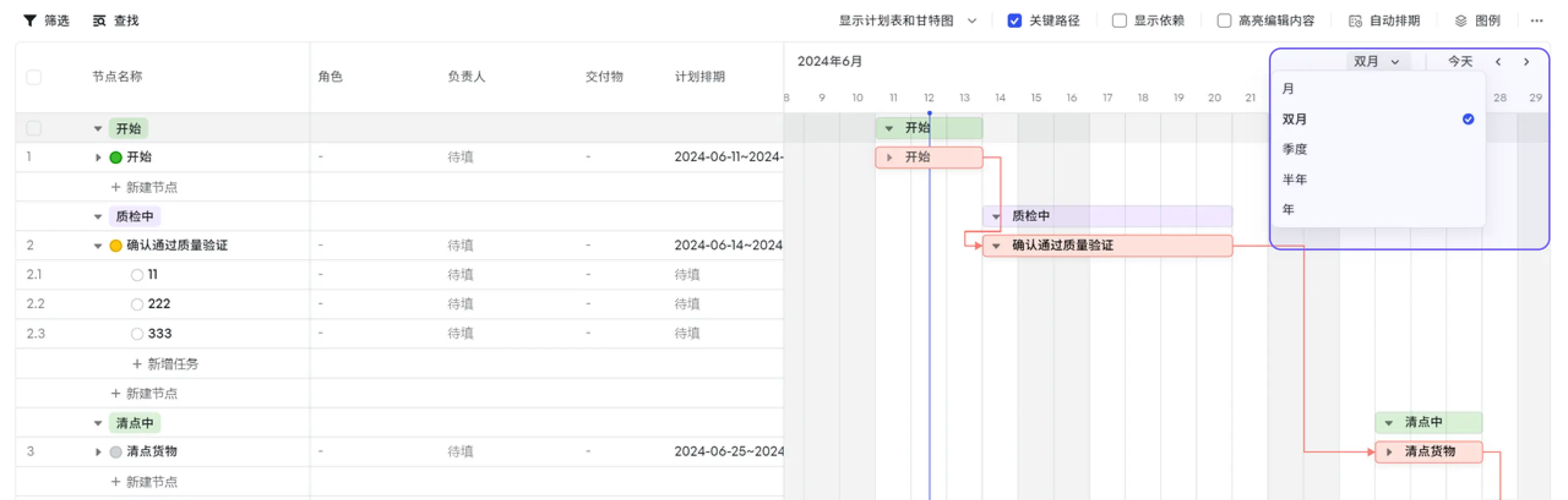Click the yellow status dot beside 确认通过质量验证

[x=116, y=245]
